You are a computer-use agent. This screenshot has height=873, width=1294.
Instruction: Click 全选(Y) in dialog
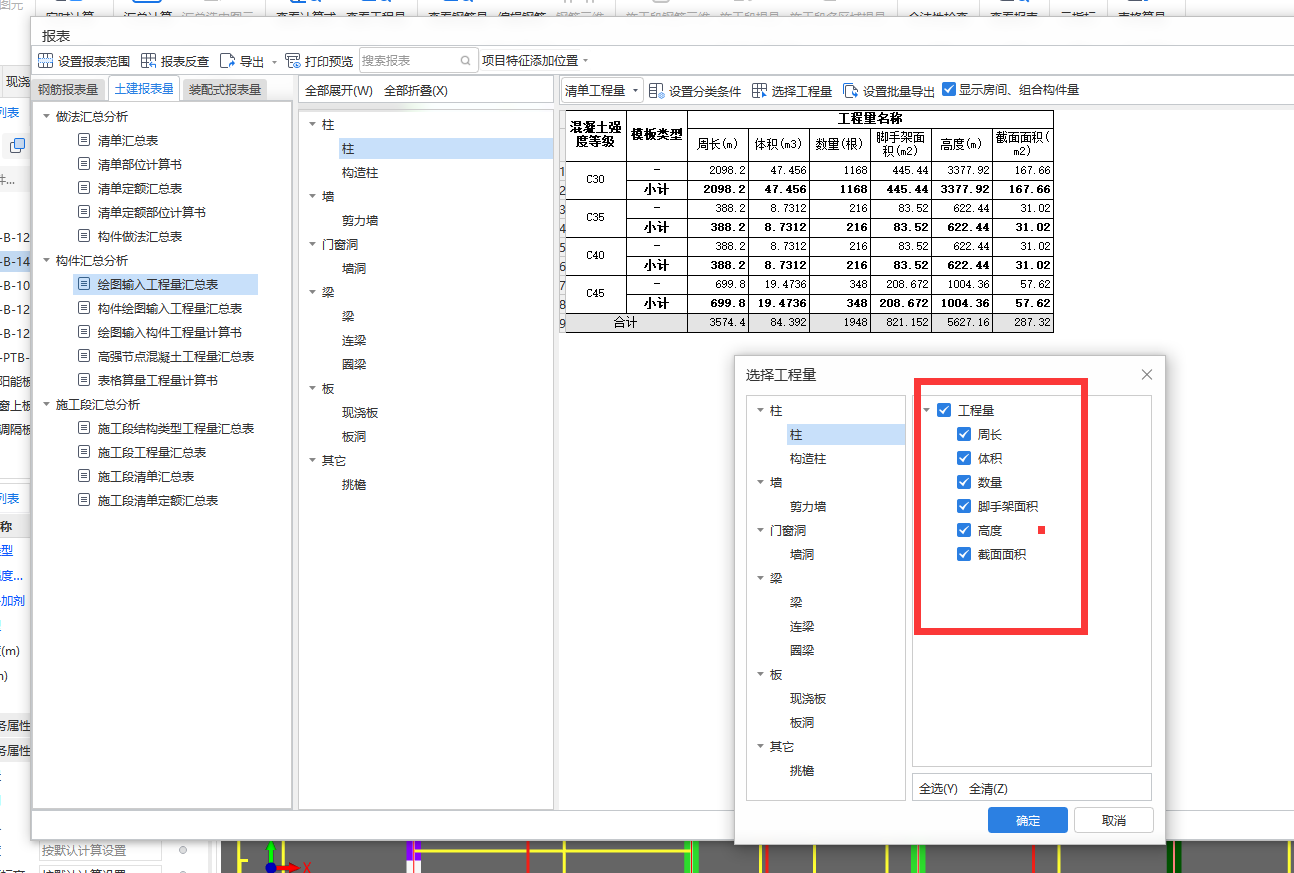[938, 789]
